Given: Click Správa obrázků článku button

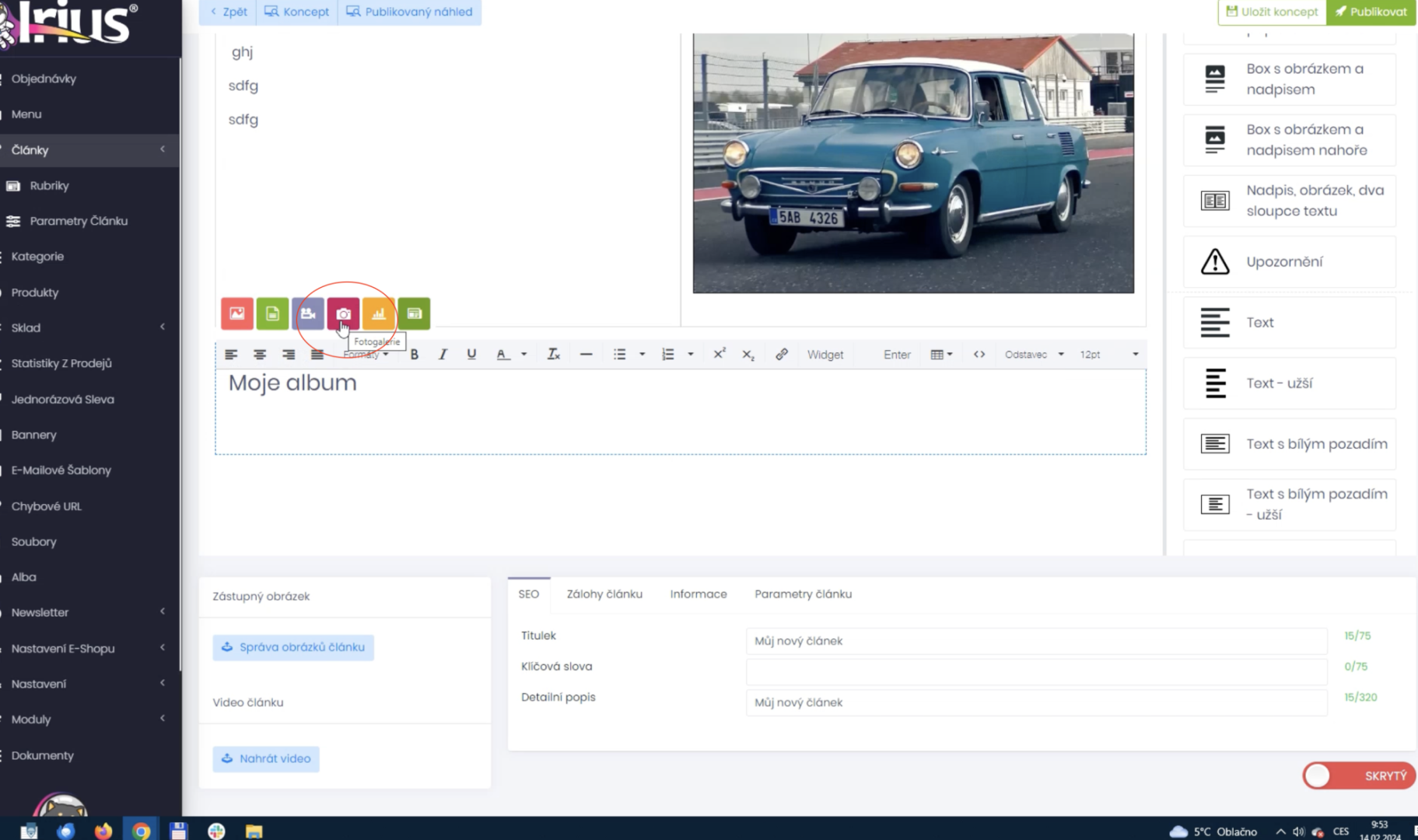Looking at the screenshot, I should [x=293, y=647].
